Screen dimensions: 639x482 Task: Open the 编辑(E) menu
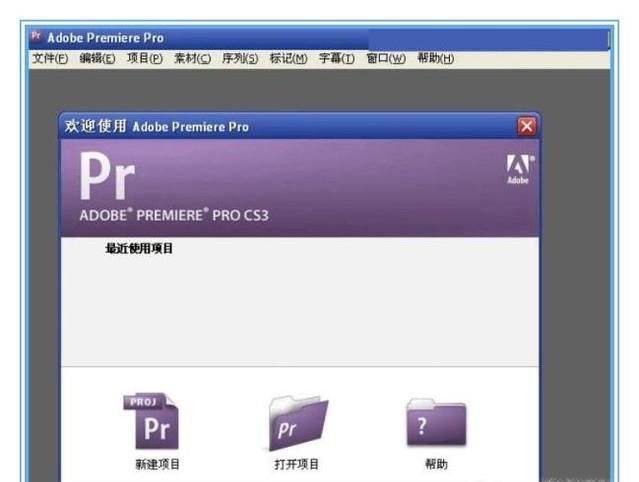tap(97, 59)
